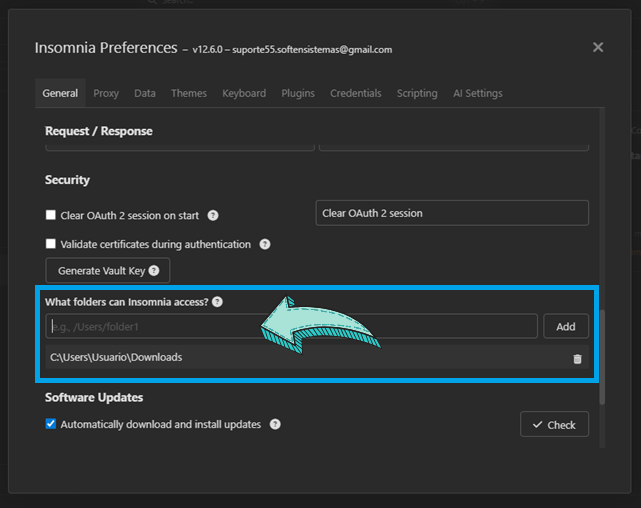Show the help tooltip on Generate Vault Key

pos(154,271)
